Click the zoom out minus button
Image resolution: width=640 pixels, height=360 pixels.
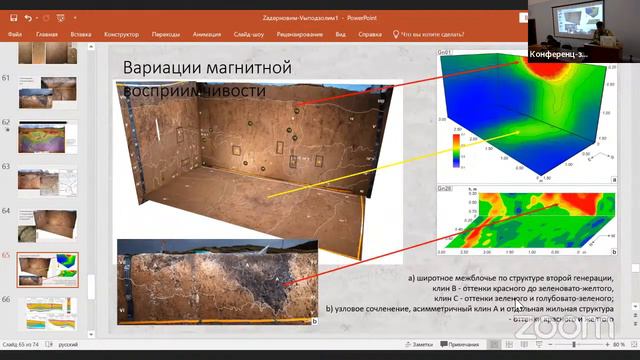550,345
